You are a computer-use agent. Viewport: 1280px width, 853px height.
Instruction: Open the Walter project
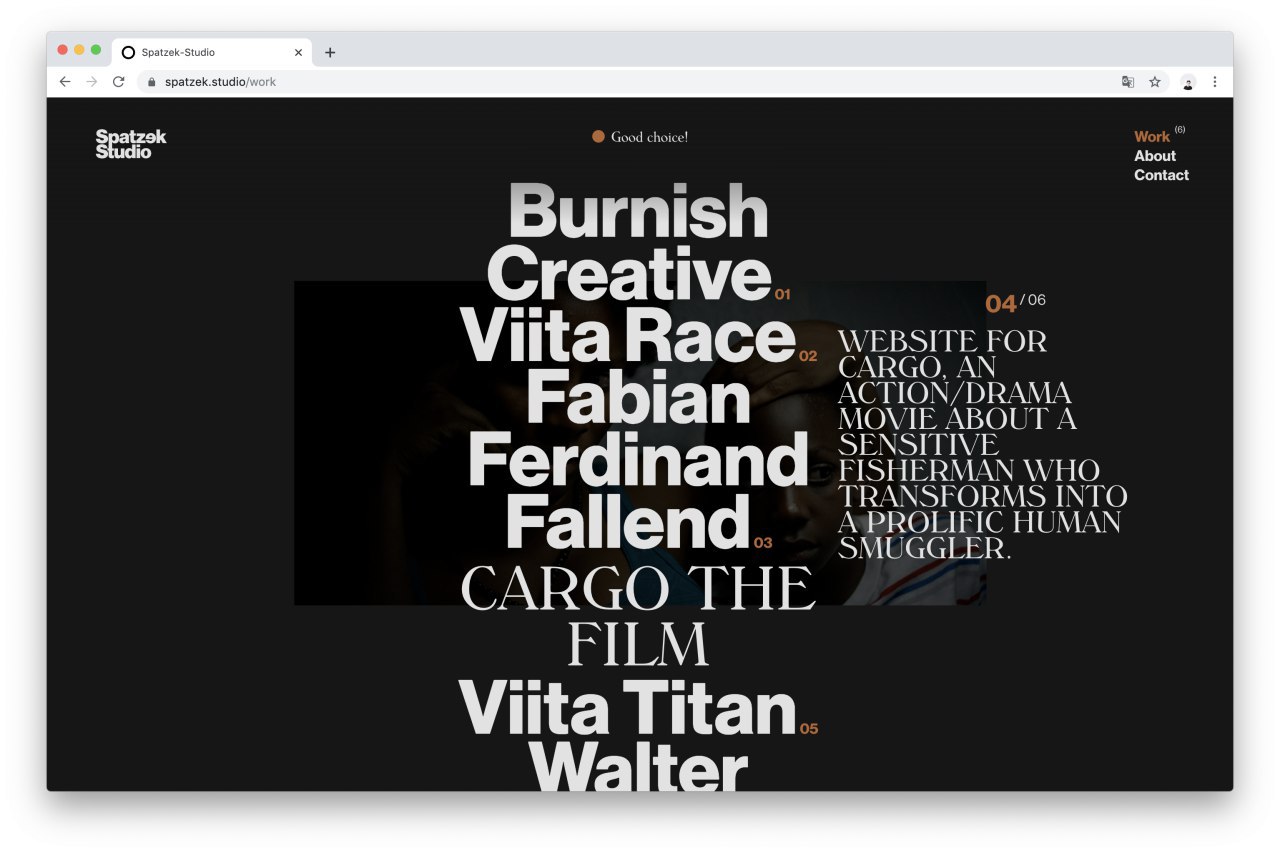coord(638,766)
